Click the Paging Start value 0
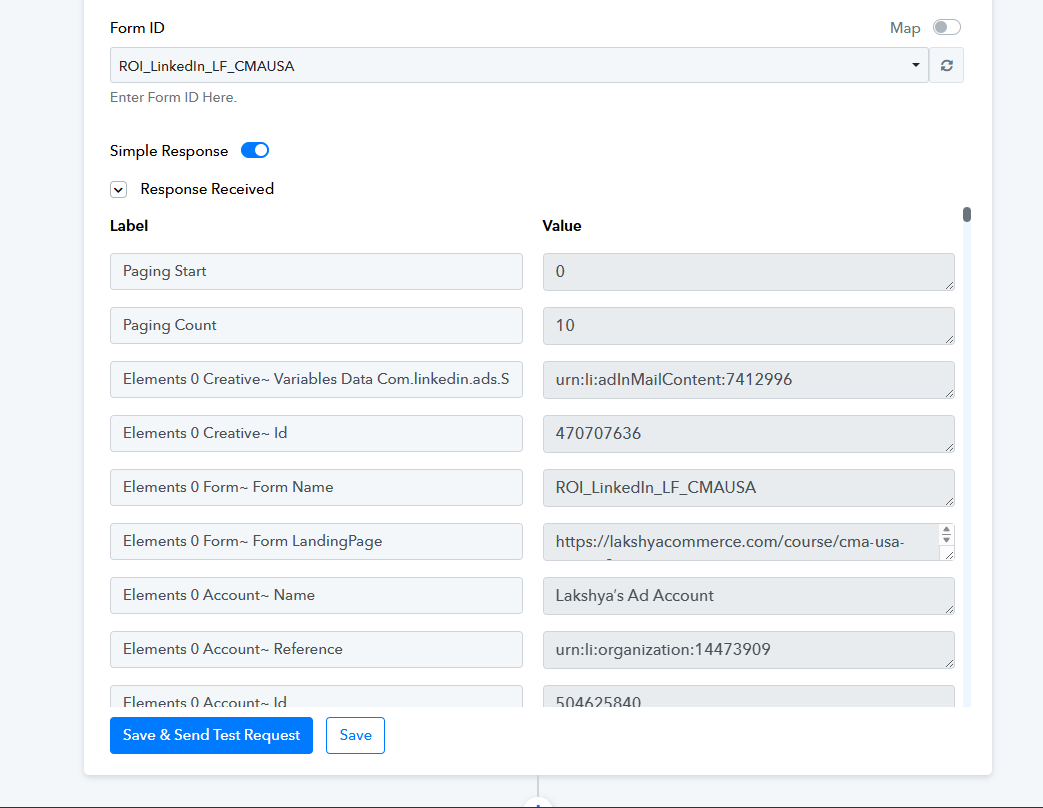The height and width of the screenshot is (808, 1043). click(x=748, y=272)
